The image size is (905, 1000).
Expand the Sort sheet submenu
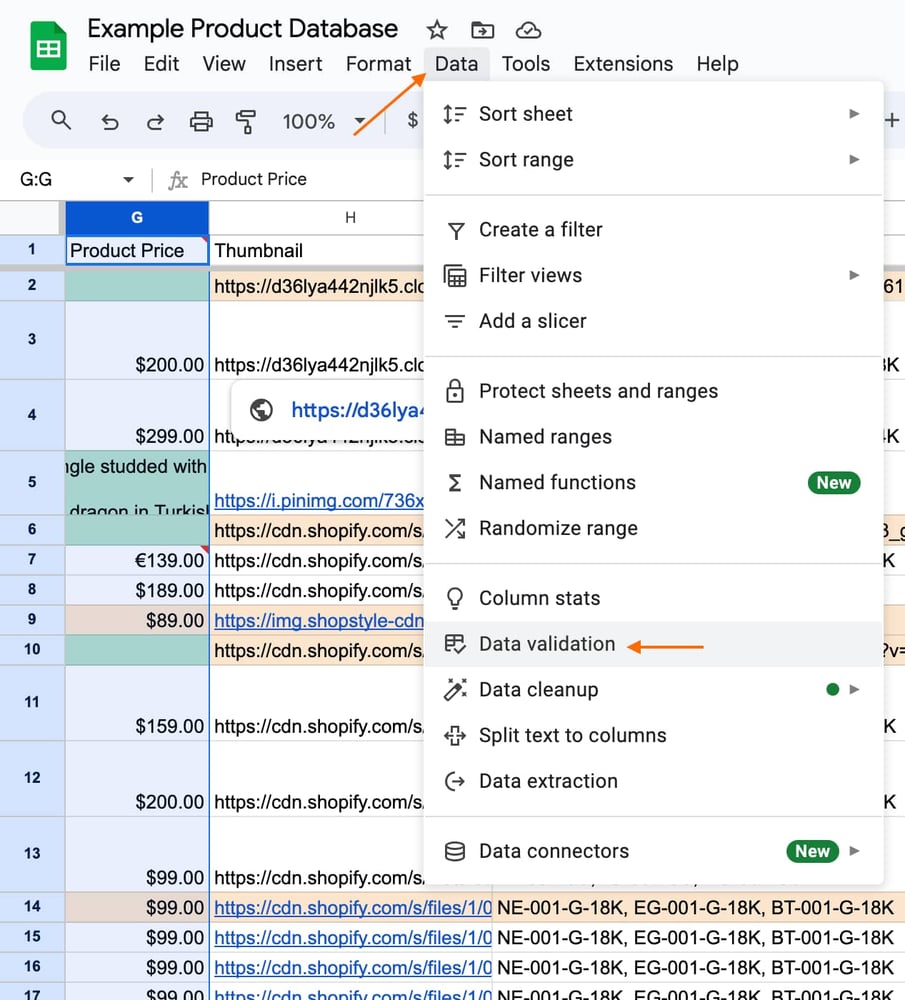coord(854,114)
